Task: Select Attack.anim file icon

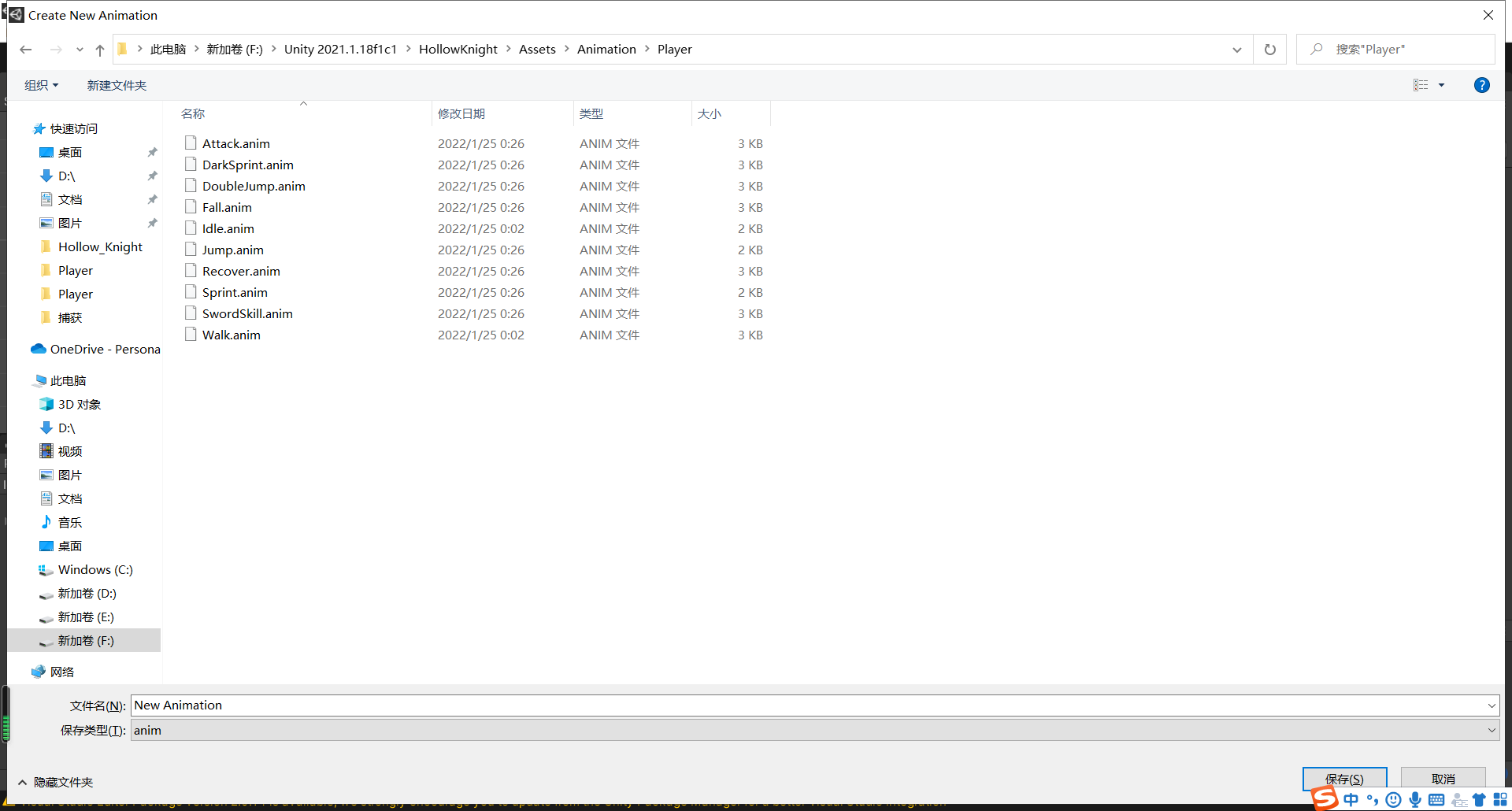Action: coord(191,143)
